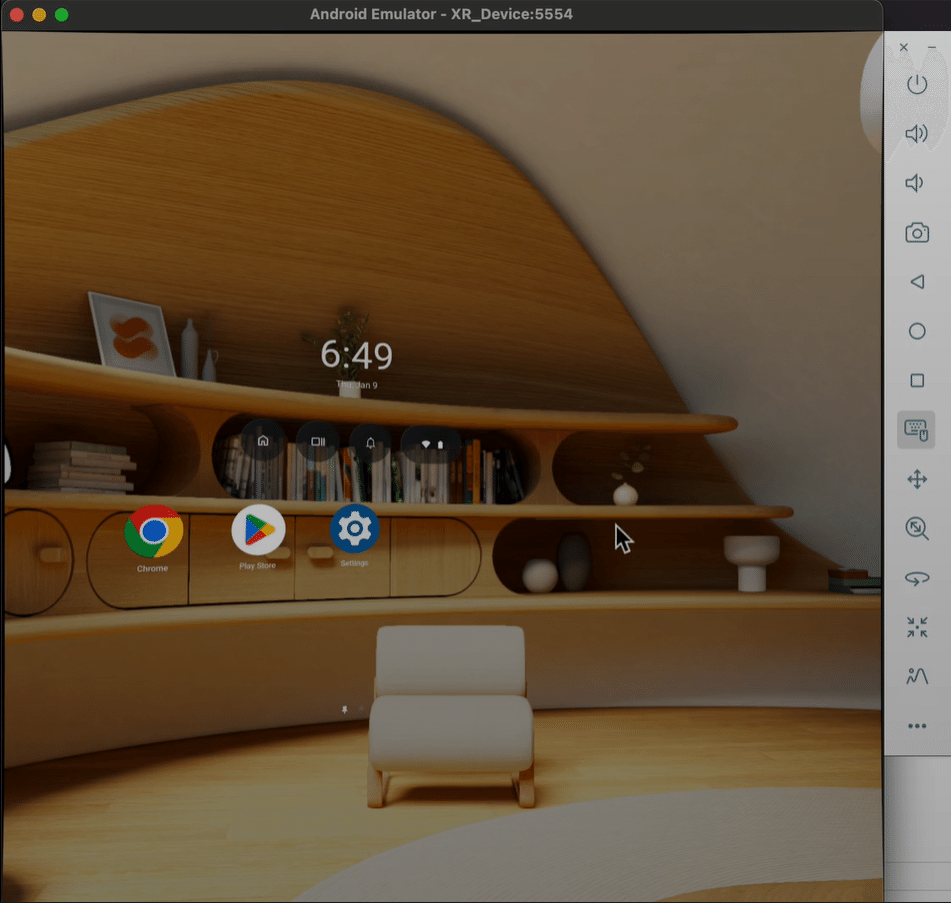
Task: Select the four-arrow pan view tool
Action: point(917,479)
